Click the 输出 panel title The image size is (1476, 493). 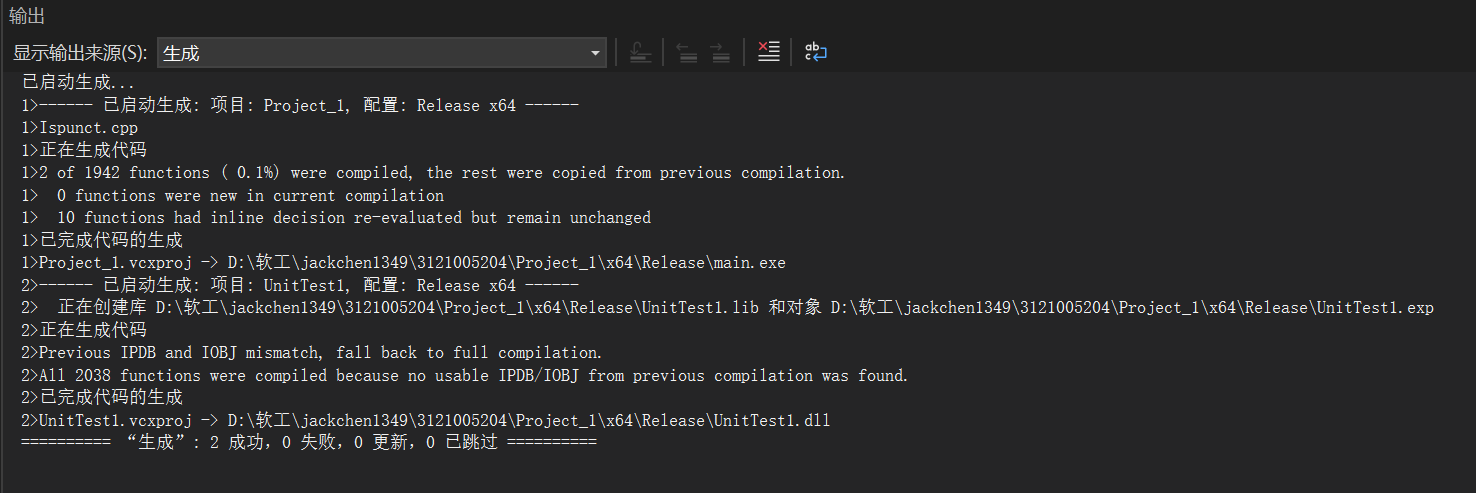tap(27, 16)
